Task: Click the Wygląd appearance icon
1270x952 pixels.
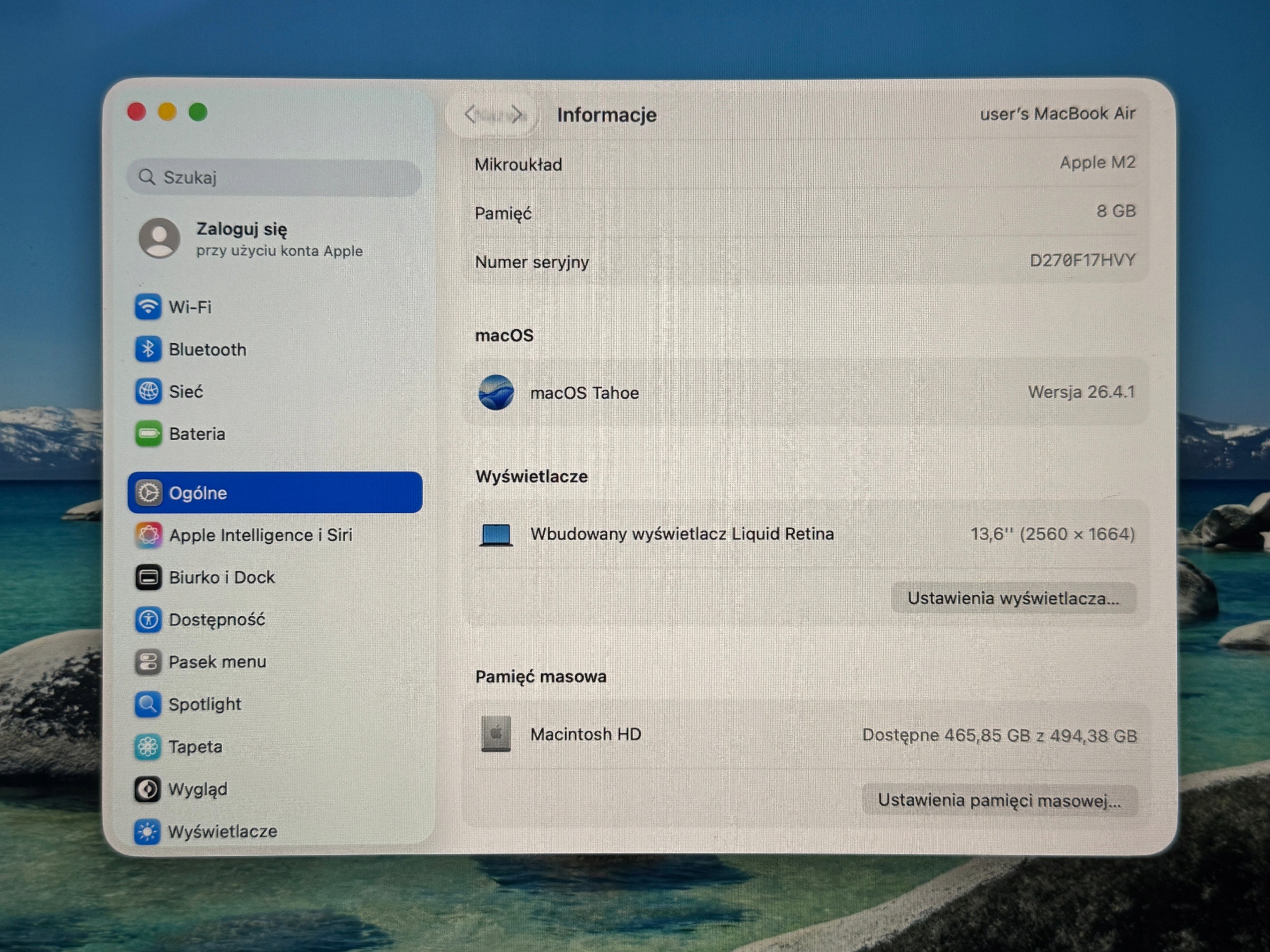Action: tap(147, 789)
